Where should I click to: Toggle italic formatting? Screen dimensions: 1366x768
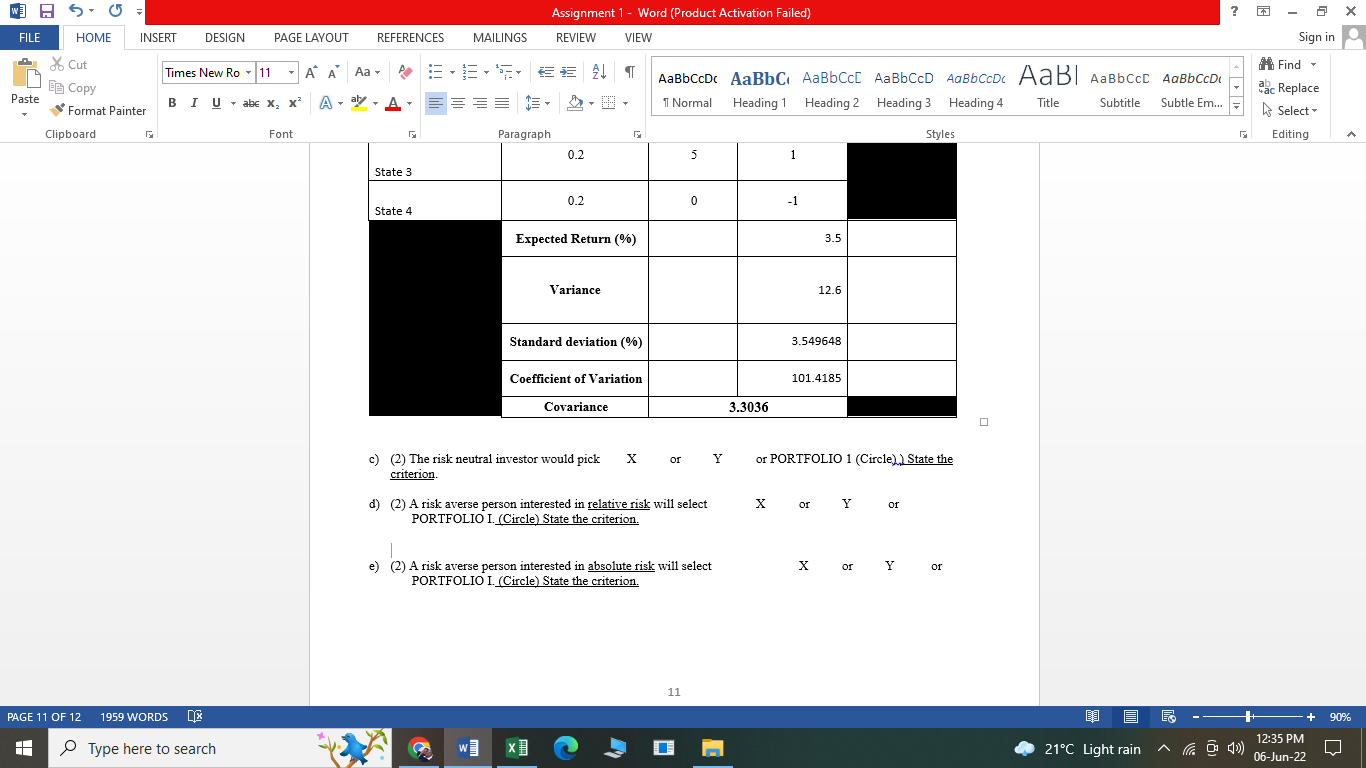pos(194,103)
